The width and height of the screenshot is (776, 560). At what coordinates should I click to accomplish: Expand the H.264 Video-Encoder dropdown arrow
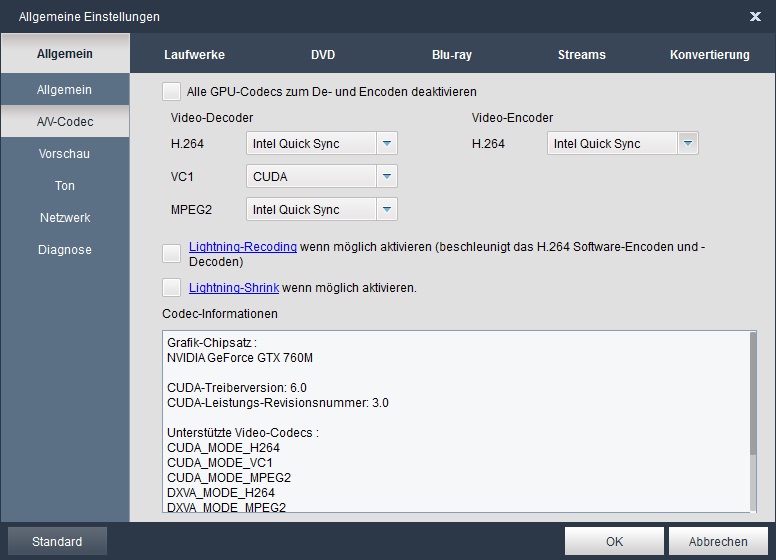pos(688,143)
